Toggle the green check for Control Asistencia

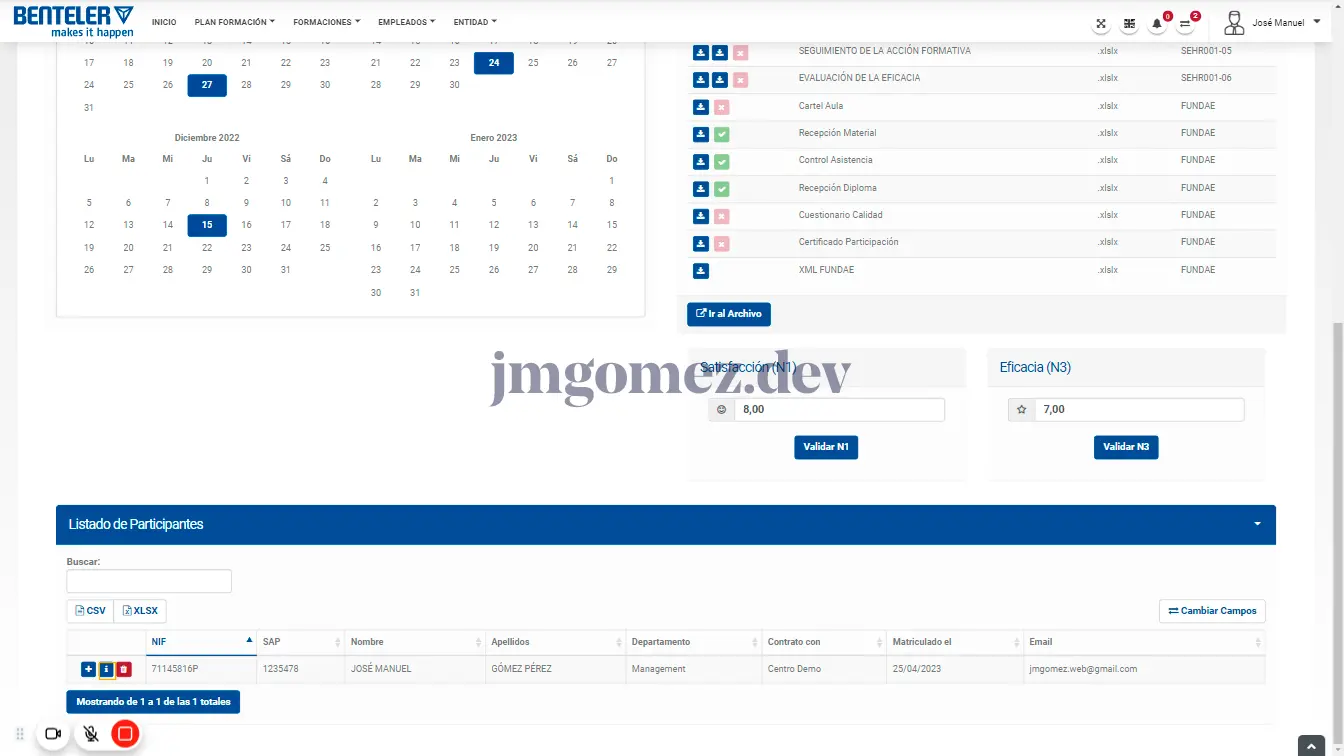point(721,161)
